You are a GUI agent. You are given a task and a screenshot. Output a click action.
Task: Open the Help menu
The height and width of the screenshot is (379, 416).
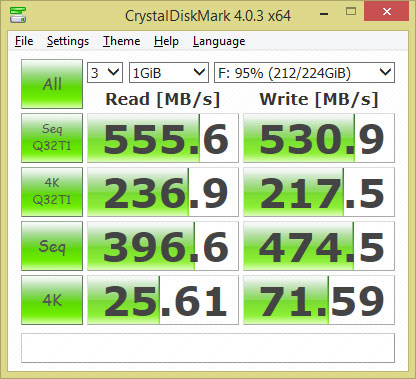point(166,41)
